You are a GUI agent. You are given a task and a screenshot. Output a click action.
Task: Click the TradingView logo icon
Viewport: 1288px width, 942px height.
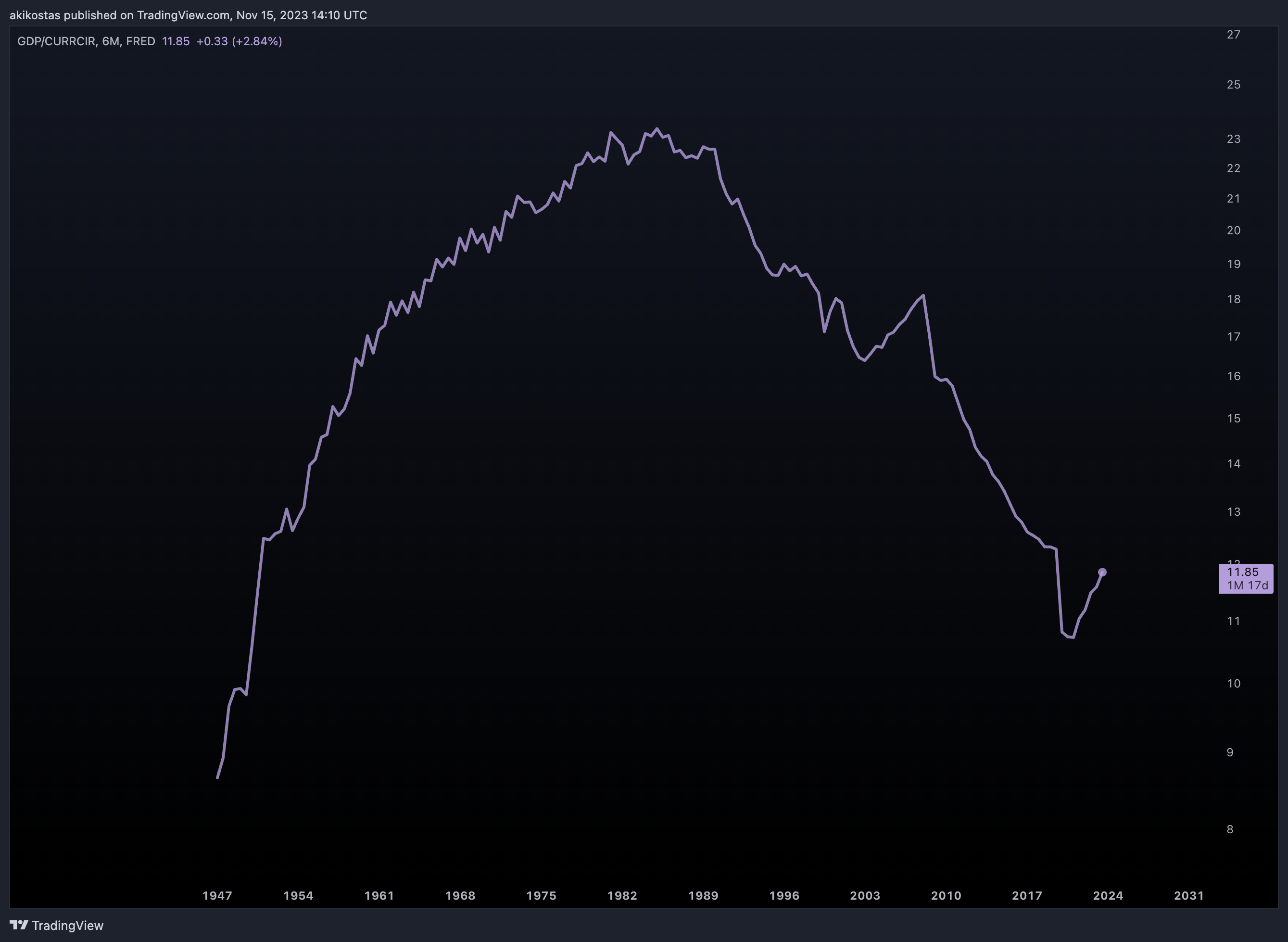19,924
